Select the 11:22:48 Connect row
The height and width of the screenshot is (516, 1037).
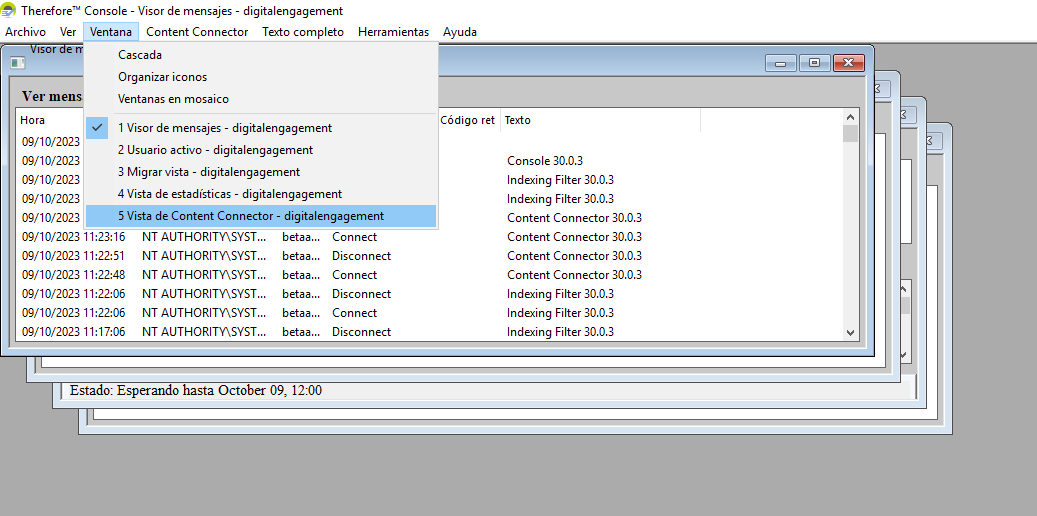pos(430,275)
